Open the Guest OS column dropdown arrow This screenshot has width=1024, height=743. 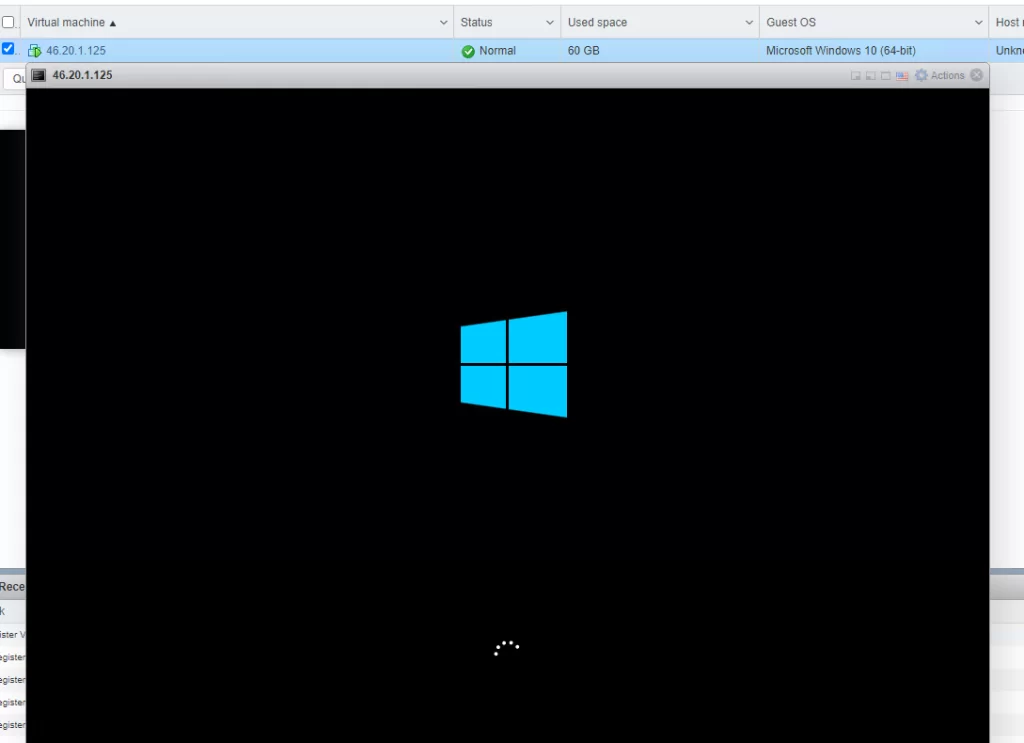pos(979,22)
